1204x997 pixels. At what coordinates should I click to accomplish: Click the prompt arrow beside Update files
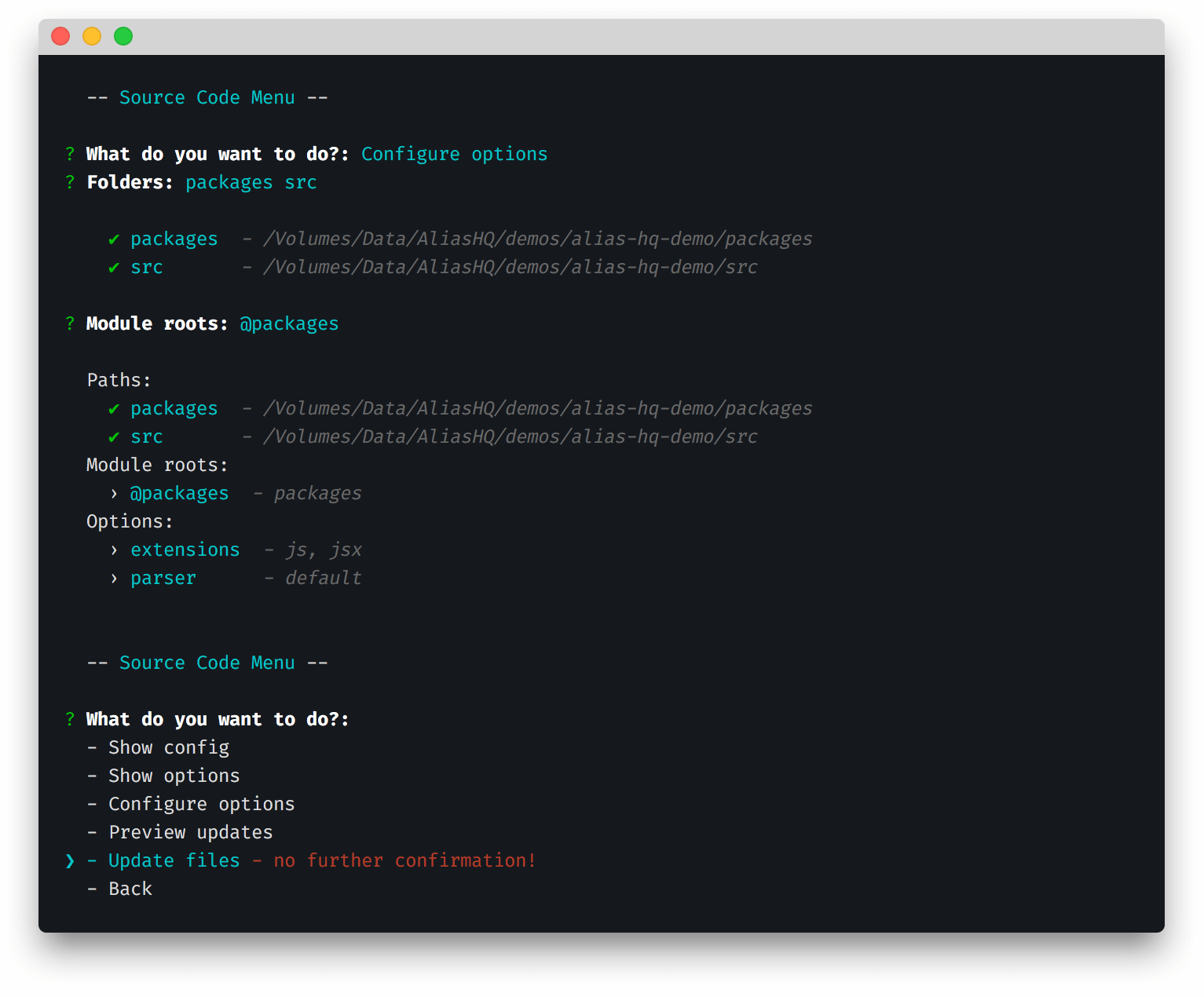tap(70, 861)
